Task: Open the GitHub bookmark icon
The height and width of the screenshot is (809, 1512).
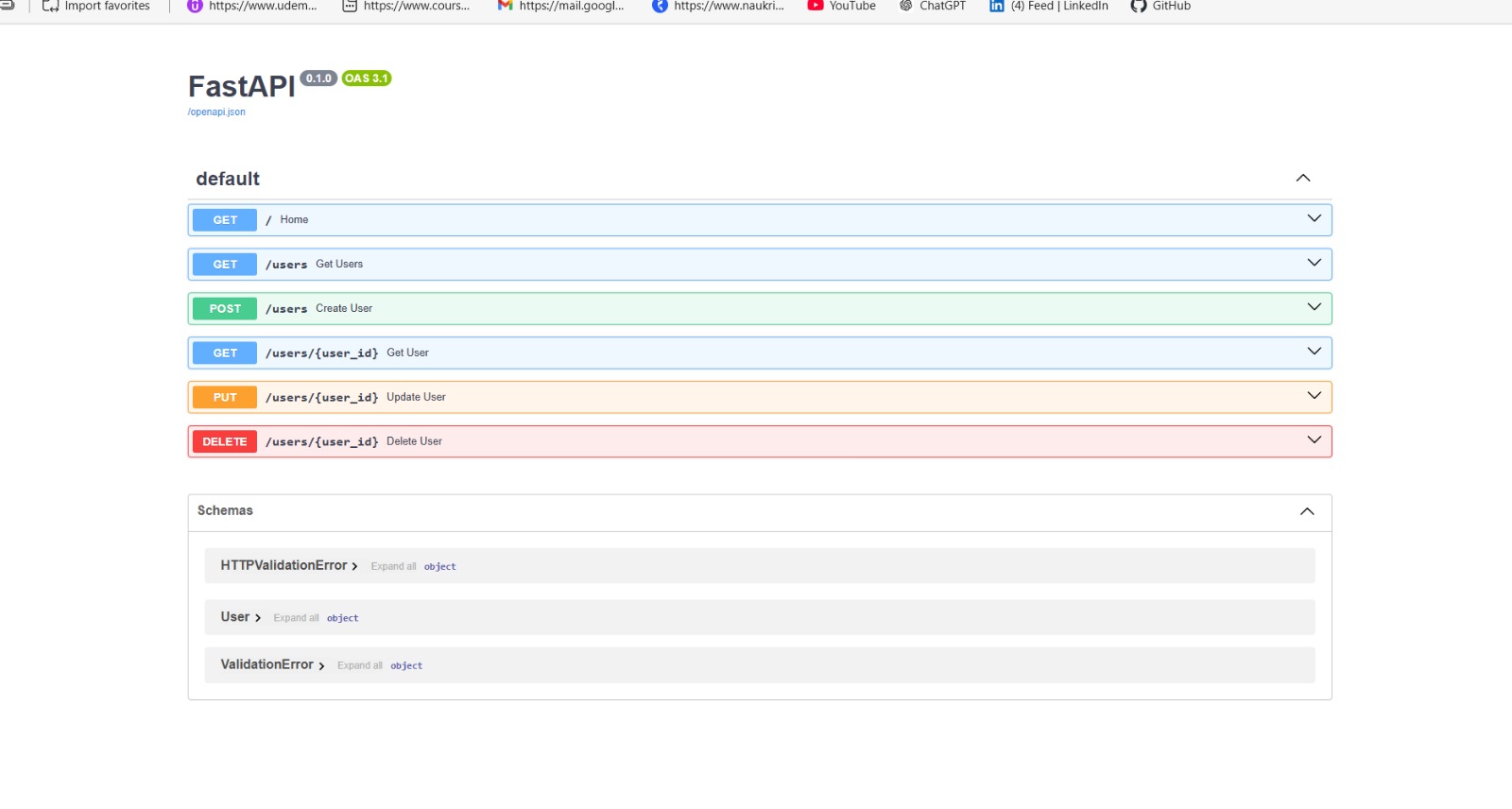Action: [1139, 6]
